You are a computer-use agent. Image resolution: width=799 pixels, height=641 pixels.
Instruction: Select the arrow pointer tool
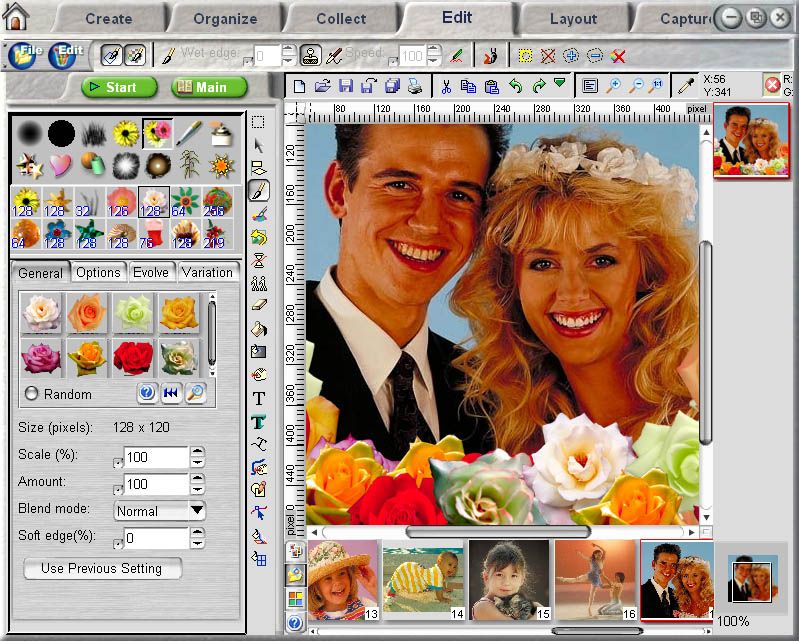pyautogui.click(x=259, y=146)
